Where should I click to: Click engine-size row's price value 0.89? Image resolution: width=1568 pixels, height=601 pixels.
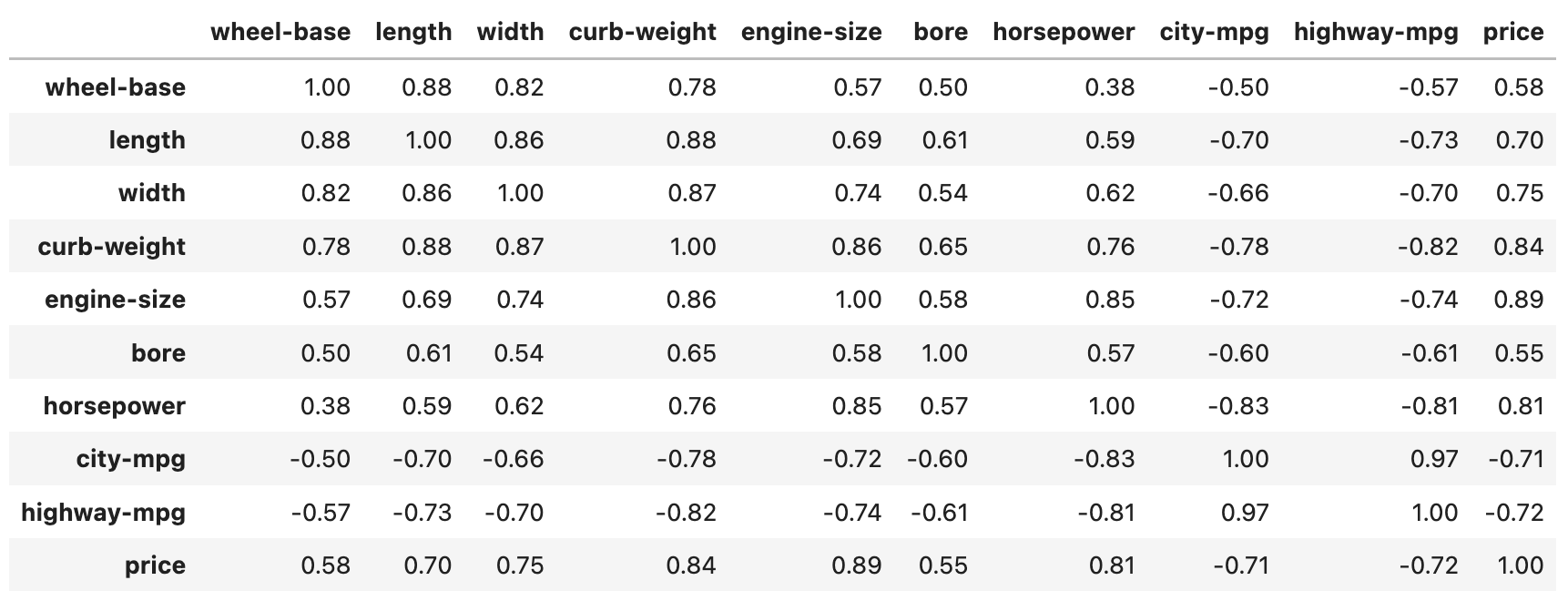[x=1518, y=300]
